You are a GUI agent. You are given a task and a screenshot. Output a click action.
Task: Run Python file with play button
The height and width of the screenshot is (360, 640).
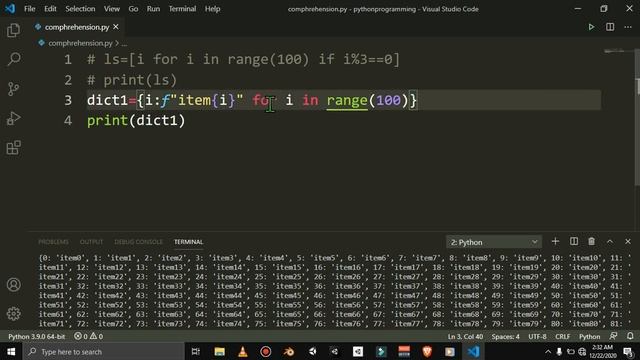[x=591, y=27]
